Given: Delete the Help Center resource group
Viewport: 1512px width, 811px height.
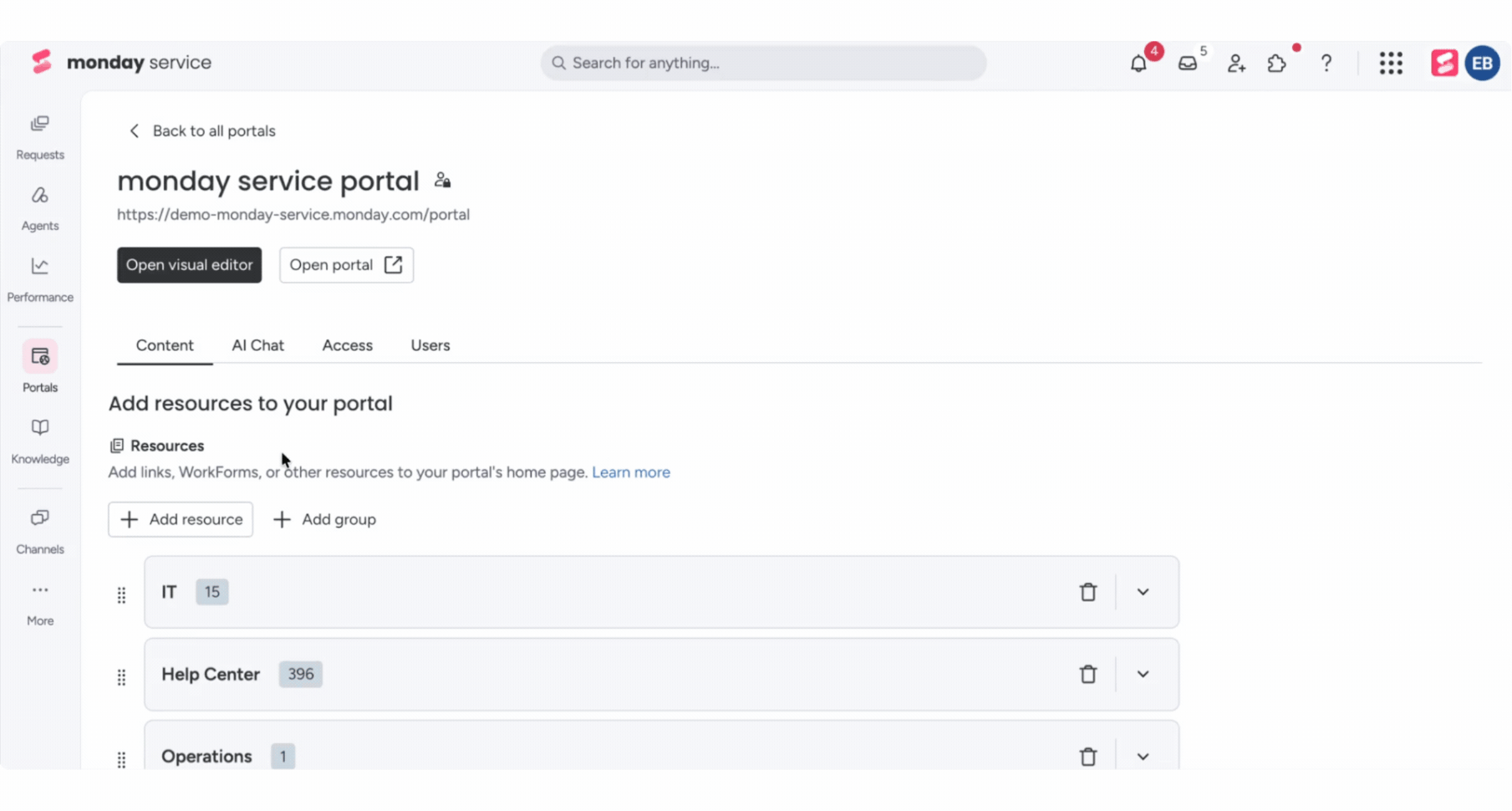Looking at the screenshot, I should click(1088, 674).
